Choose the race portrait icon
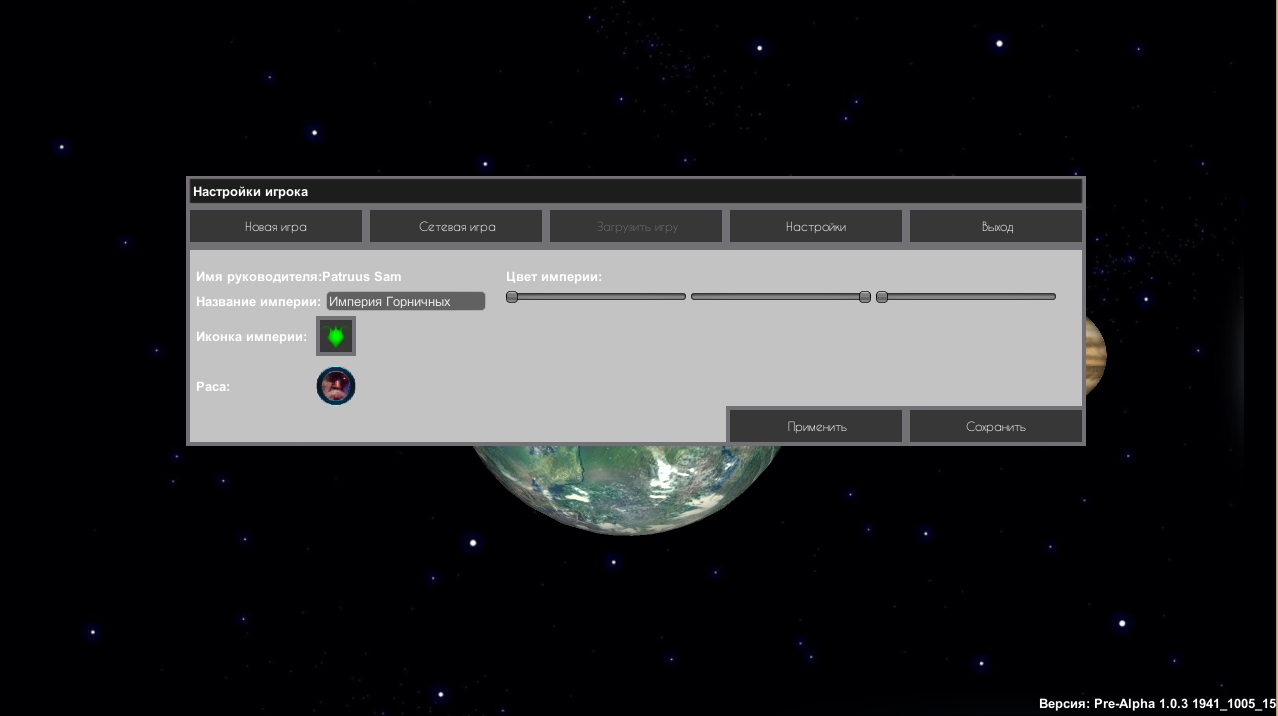The width and height of the screenshot is (1278, 716). 336,386
